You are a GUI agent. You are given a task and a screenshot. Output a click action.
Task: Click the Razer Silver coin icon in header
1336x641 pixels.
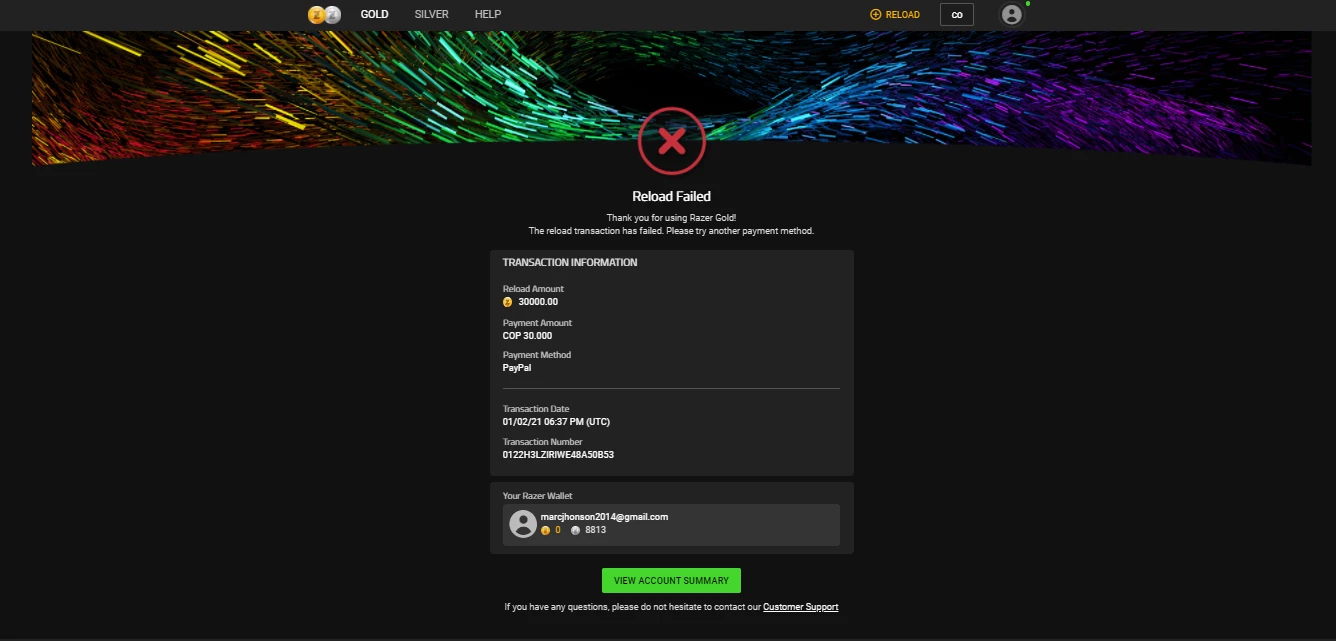[x=332, y=14]
